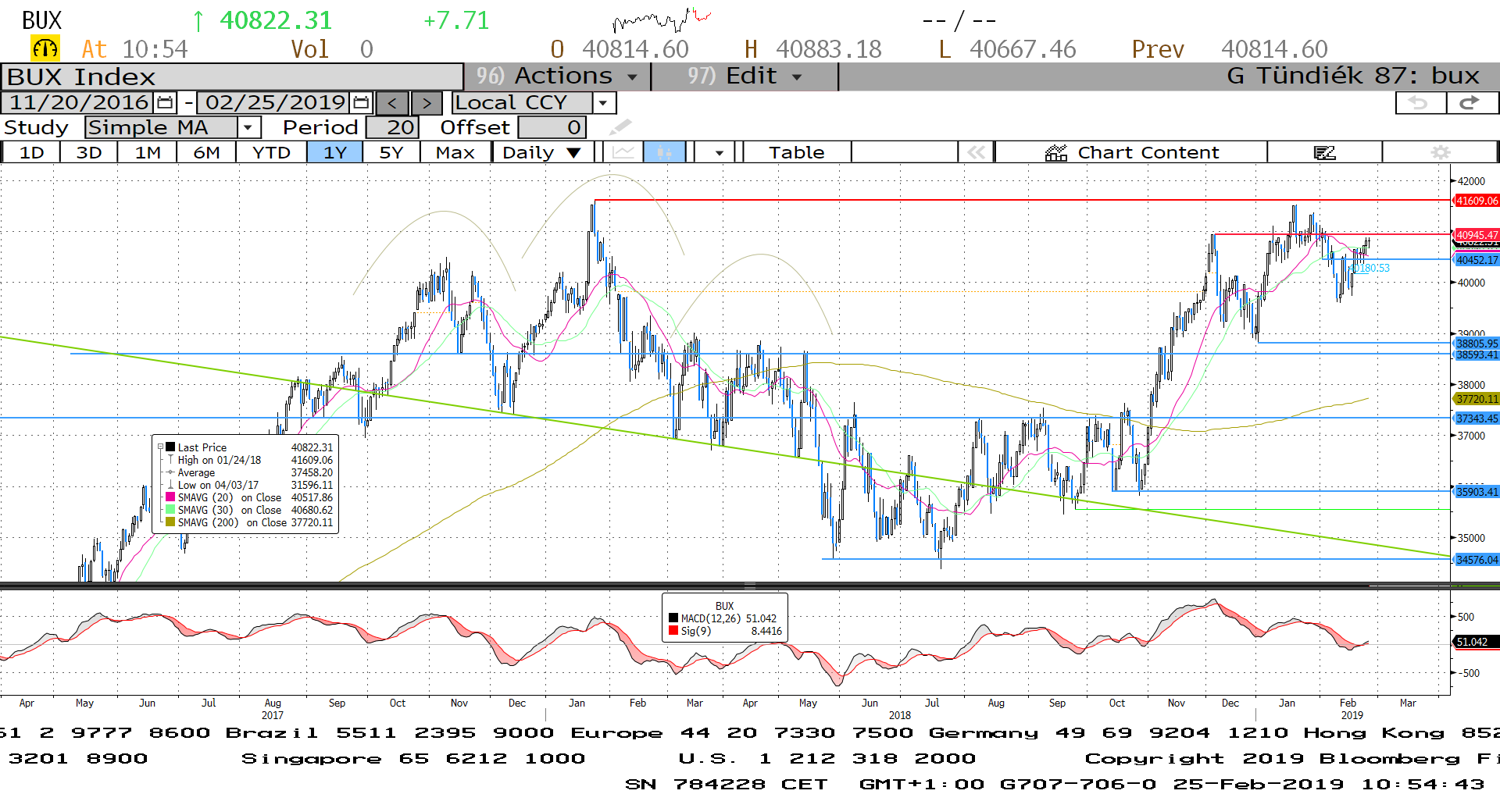The width and height of the screenshot is (1500, 812).
Task: Select the 1D range tab
Action: [x=31, y=152]
